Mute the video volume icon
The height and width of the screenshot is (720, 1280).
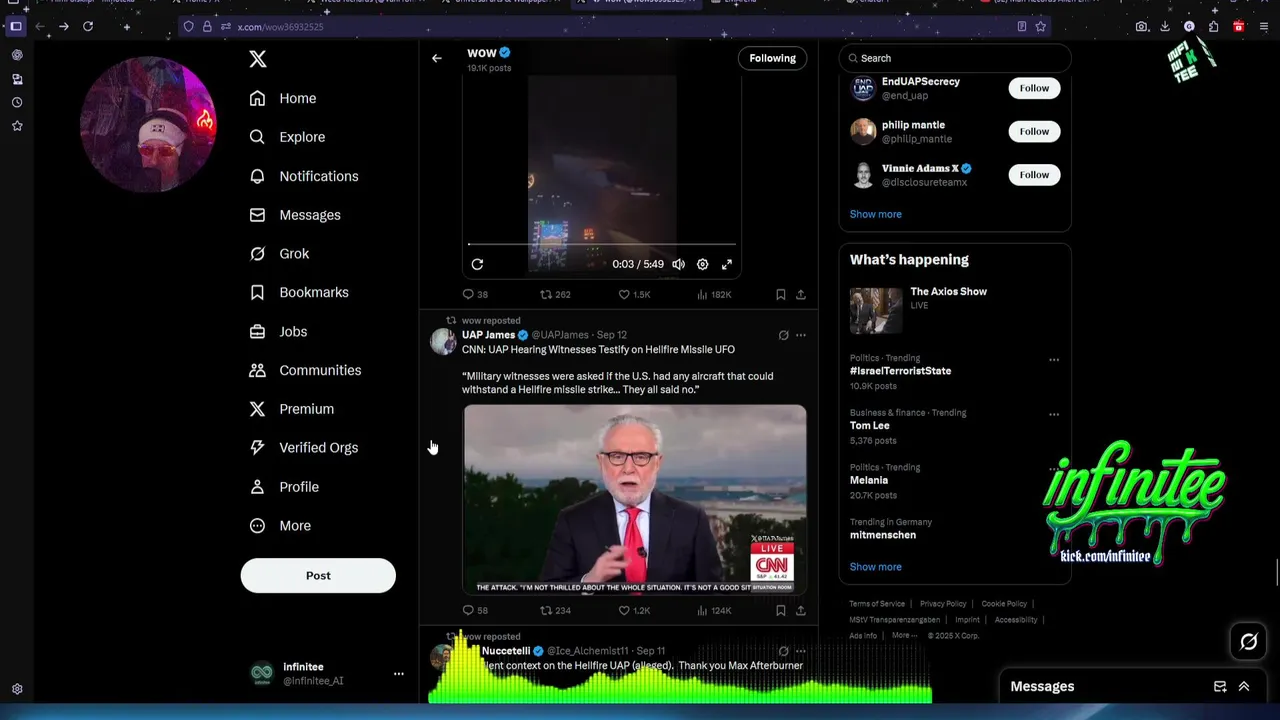[678, 264]
